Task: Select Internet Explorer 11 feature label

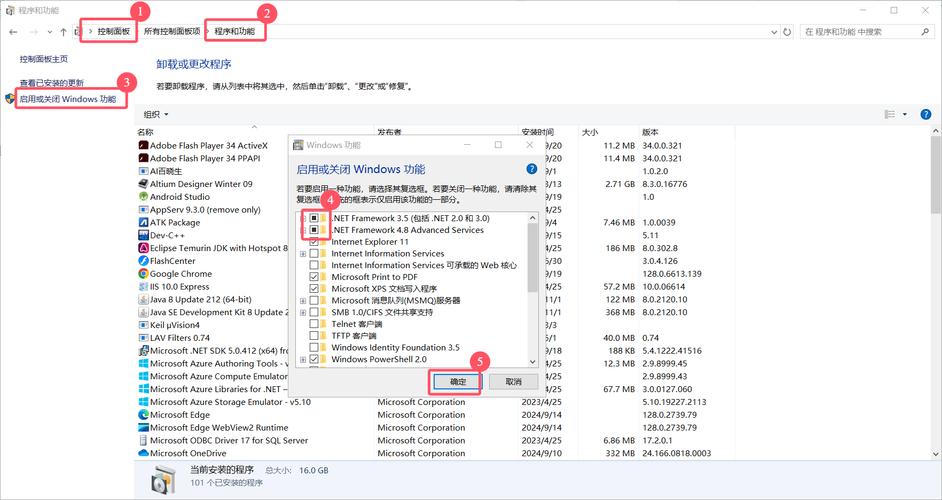Action: tap(369, 242)
